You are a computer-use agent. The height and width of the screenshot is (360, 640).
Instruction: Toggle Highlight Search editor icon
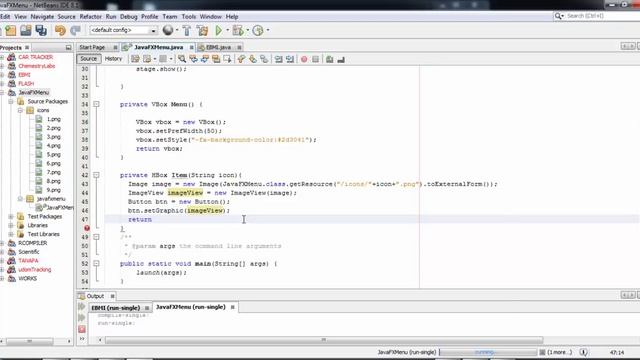tap(216, 59)
